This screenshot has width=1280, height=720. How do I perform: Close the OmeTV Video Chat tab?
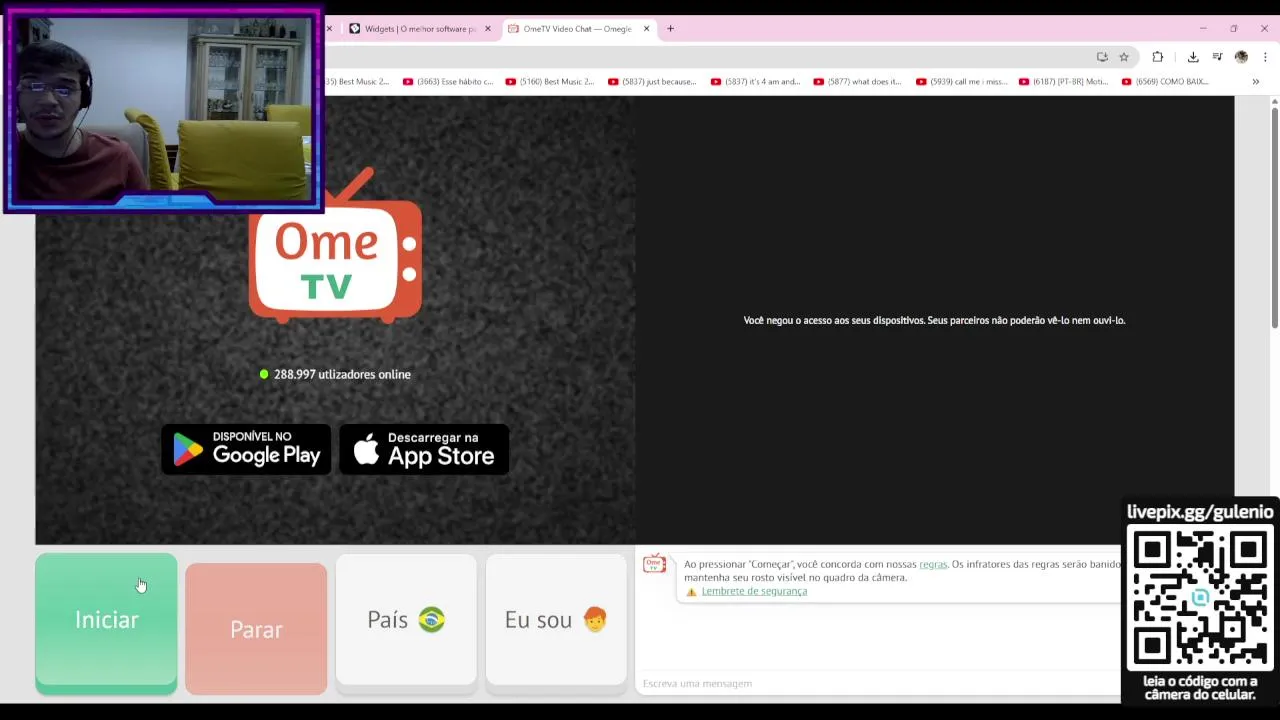(x=646, y=29)
